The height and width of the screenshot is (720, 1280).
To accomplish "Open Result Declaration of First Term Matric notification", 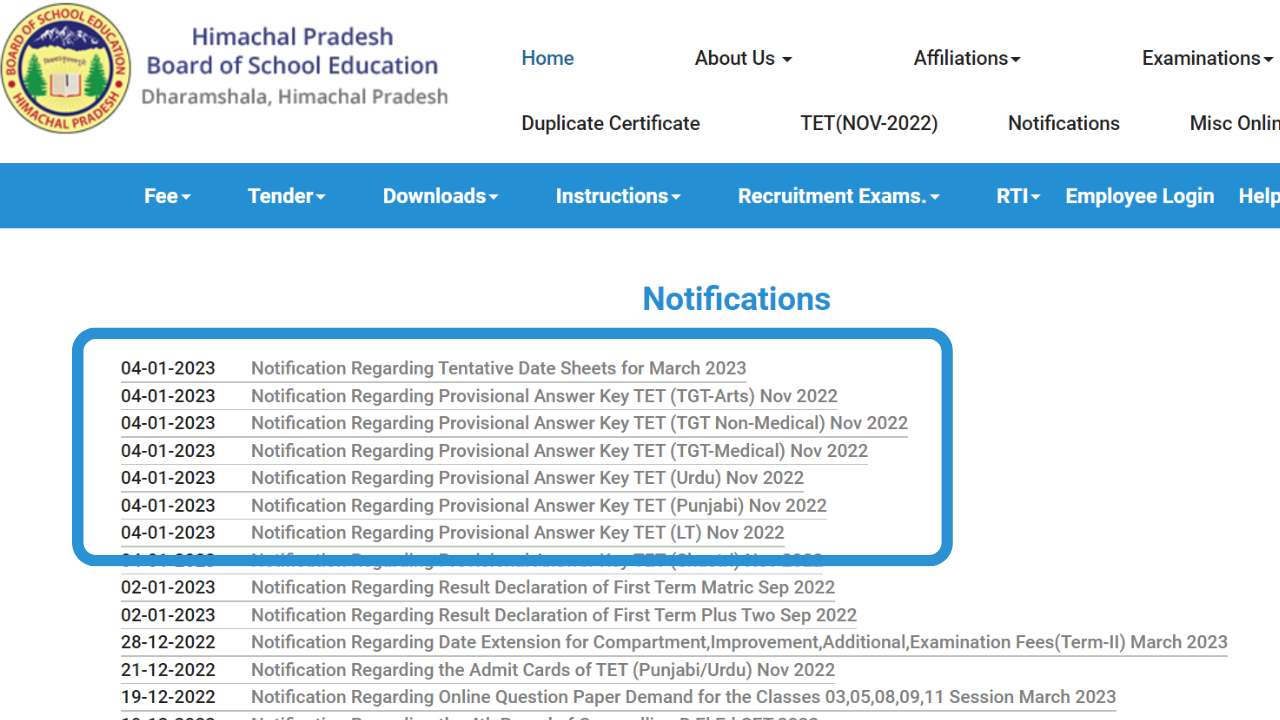I will tap(542, 587).
